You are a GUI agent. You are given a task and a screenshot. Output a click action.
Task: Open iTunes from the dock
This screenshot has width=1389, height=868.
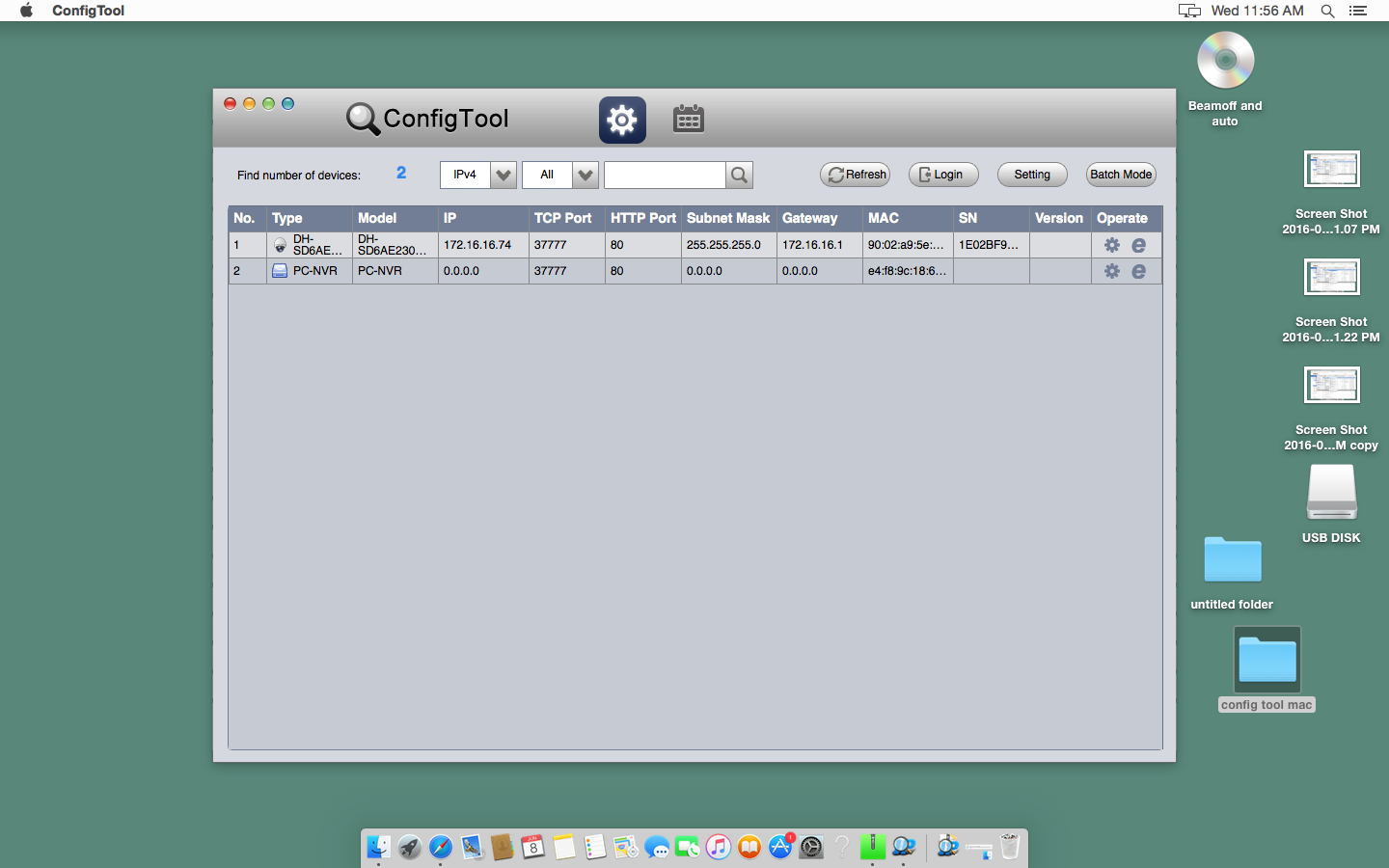click(x=718, y=847)
